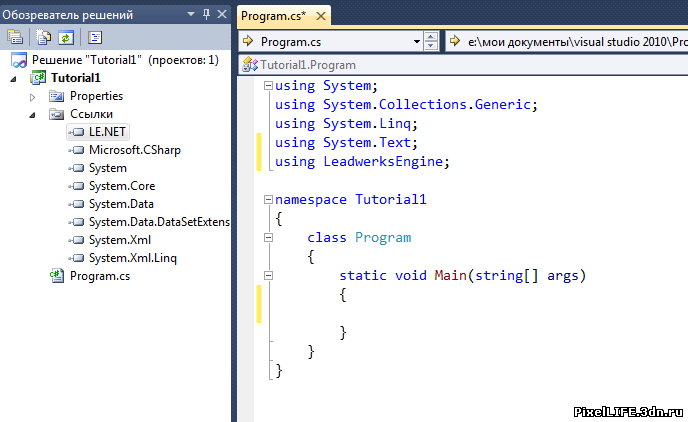Collapse the namespace Tutorial1 code region
Screen dimensions: 688x422
pos(268,200)
